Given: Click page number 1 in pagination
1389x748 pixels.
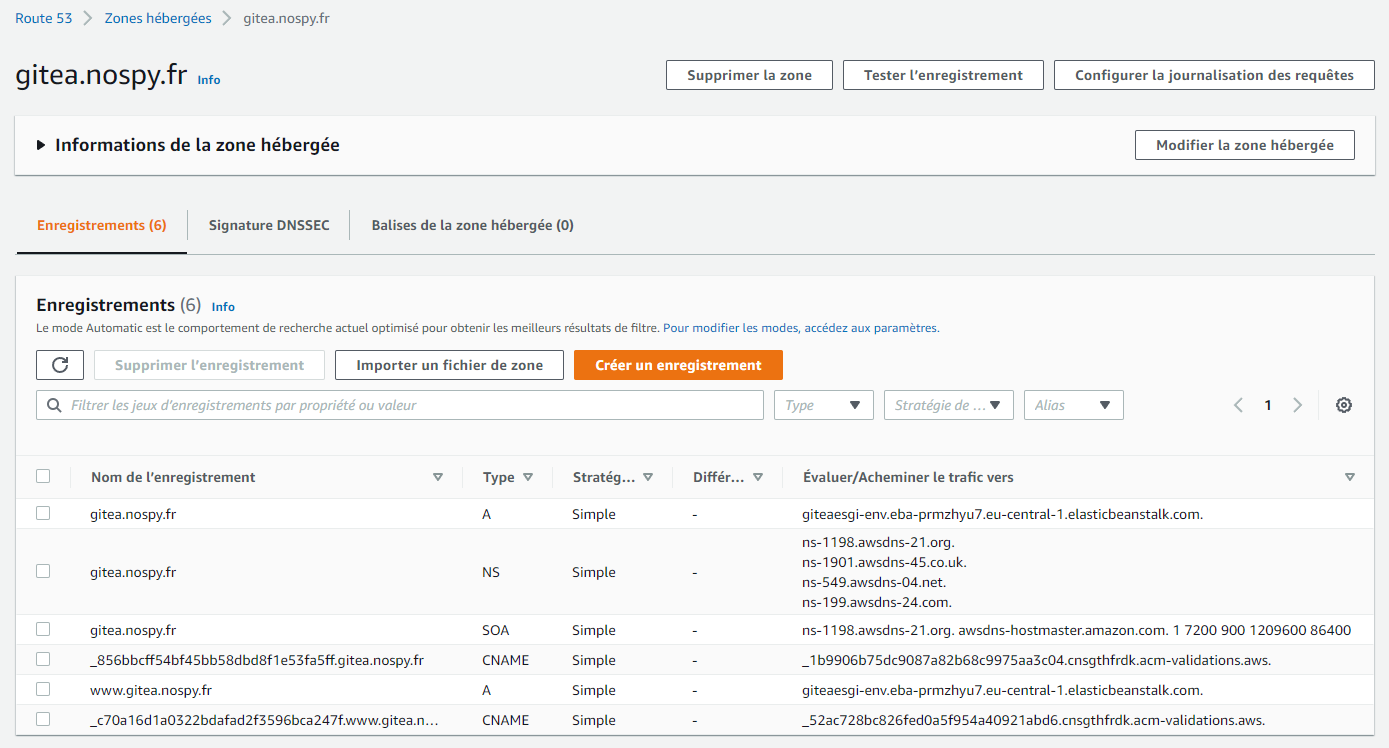Looking at the screenshot, I should click(1268, 405).
